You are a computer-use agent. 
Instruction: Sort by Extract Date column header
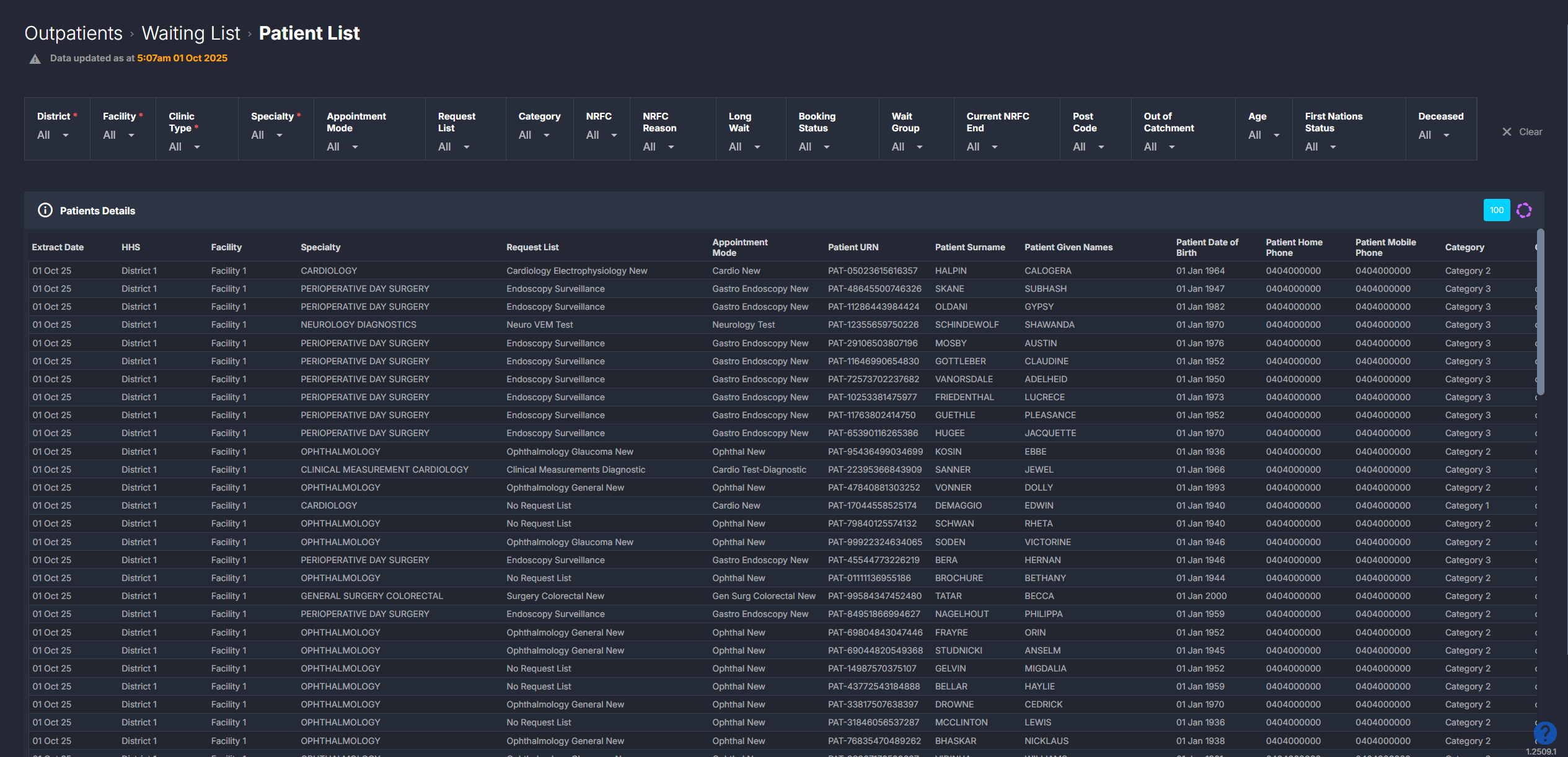(58, 247)
